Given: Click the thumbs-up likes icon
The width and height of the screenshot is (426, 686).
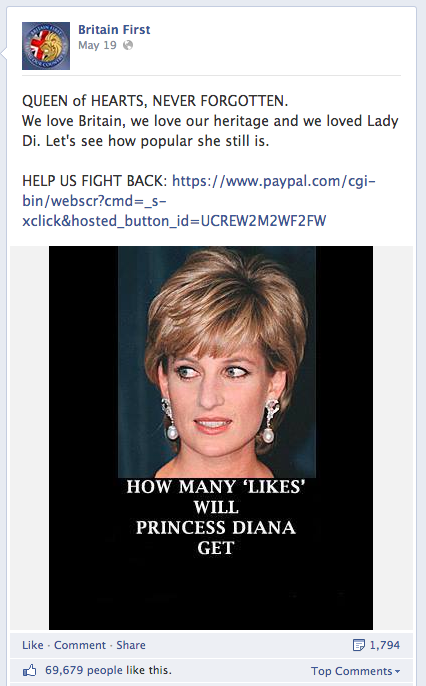Looking at the screenshot, I should point(30,670).
